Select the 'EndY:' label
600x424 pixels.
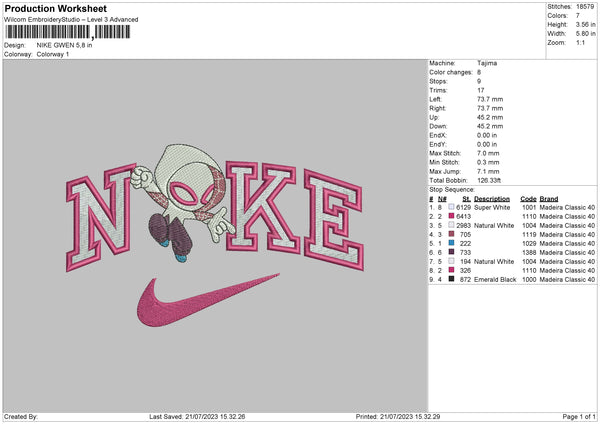438,144
